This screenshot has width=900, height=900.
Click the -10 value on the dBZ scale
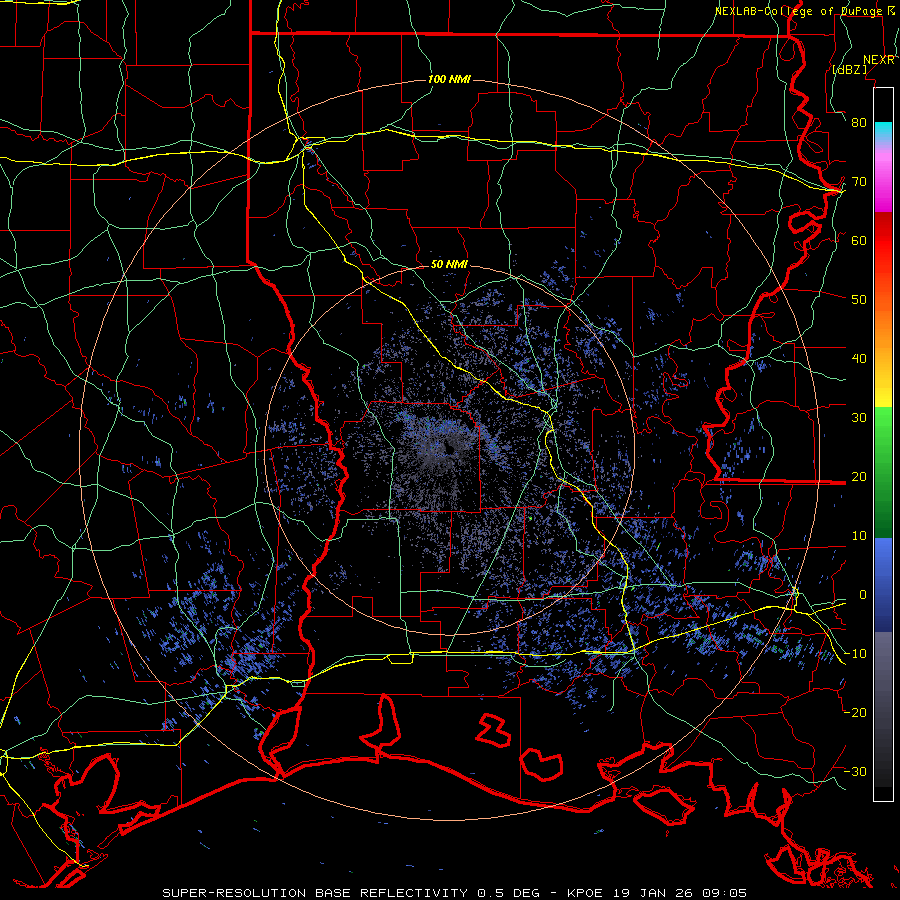(x=856, y=654)
